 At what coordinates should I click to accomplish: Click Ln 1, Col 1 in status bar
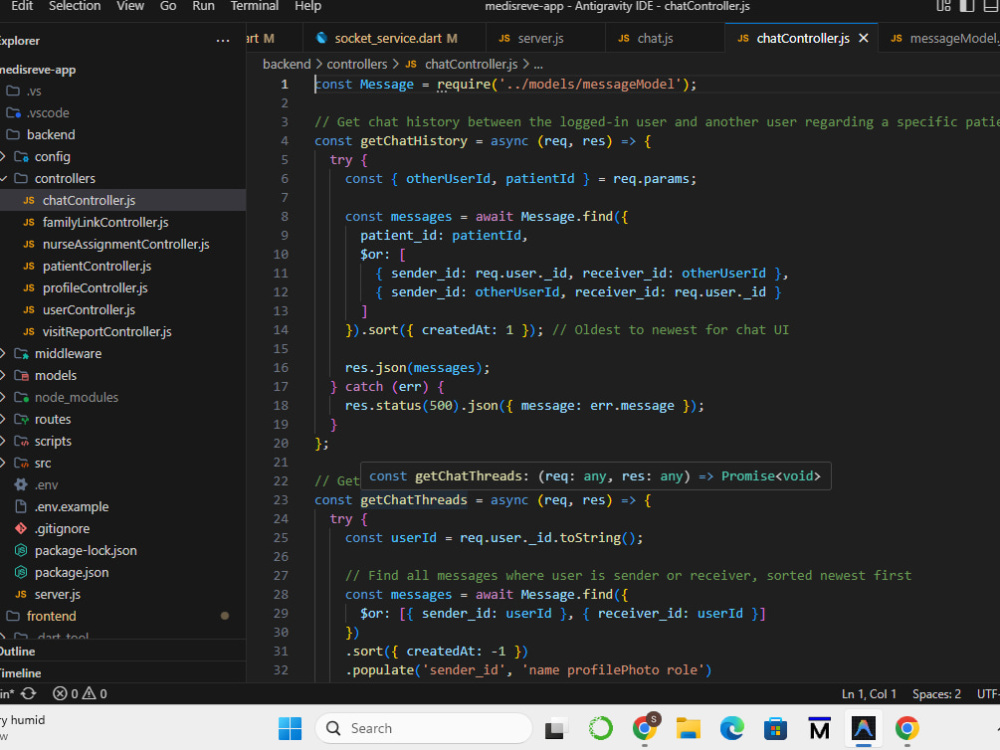[869, 694]
